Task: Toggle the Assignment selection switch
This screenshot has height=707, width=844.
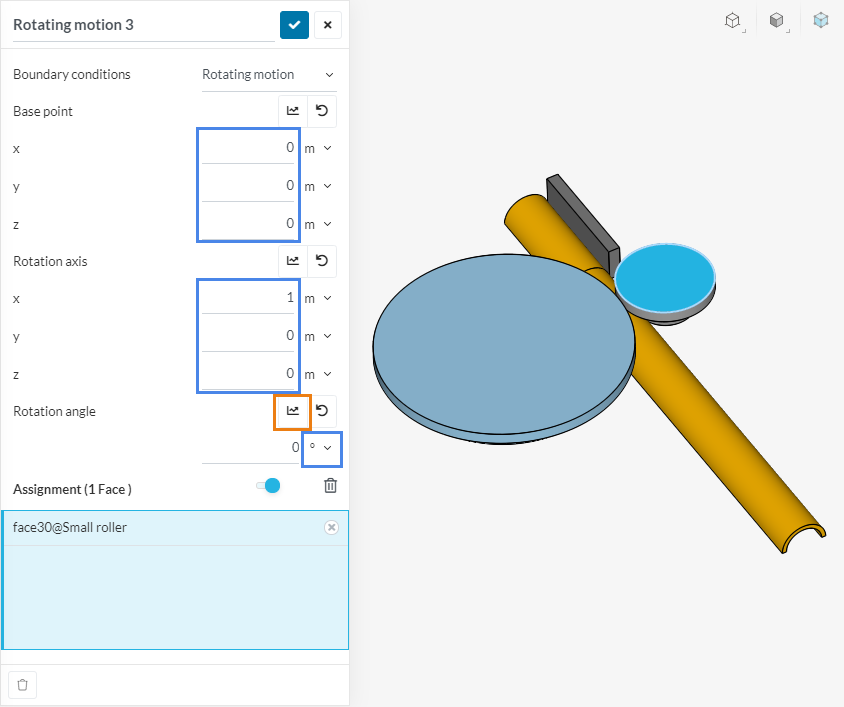Action: coord(268,486)
